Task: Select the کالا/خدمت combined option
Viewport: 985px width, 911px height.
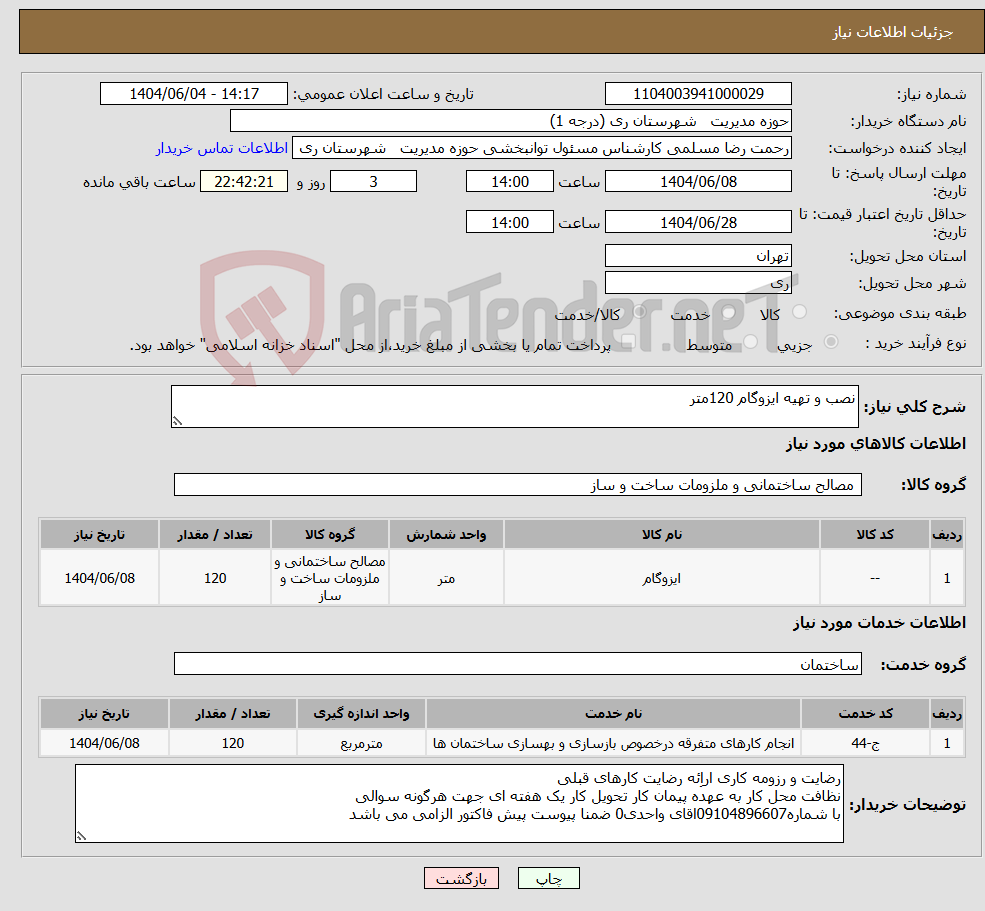Action: pyautogui.click(x=640, y=310)
